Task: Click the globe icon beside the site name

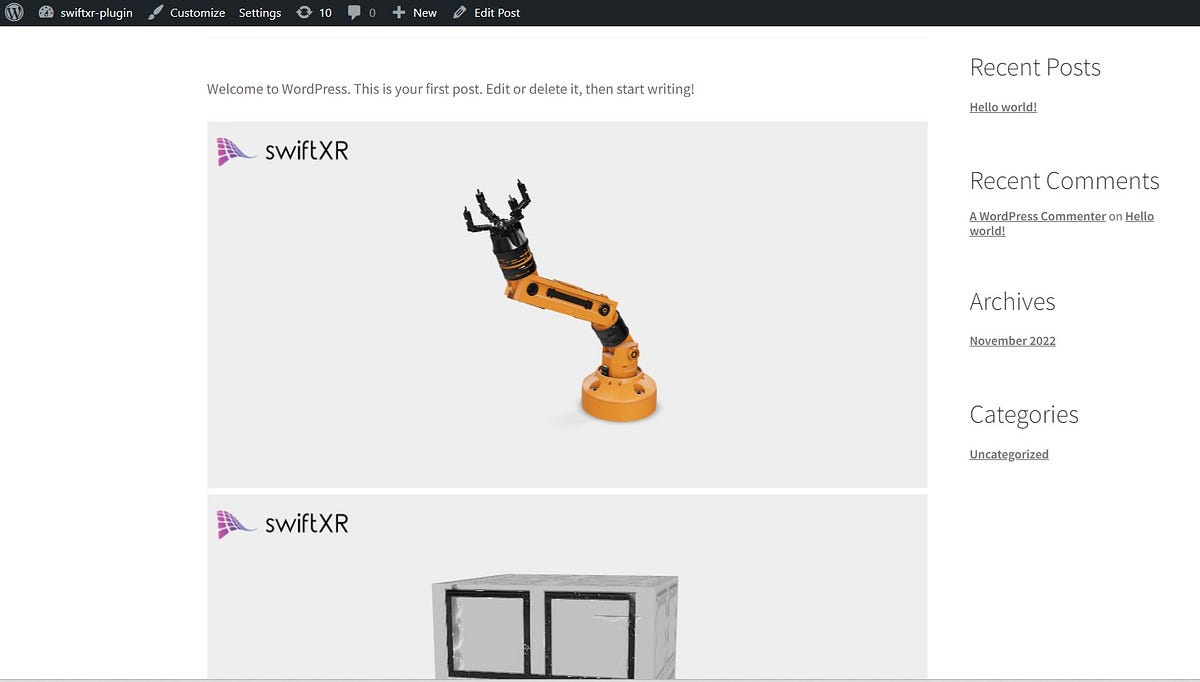Action: pos(46,12)
